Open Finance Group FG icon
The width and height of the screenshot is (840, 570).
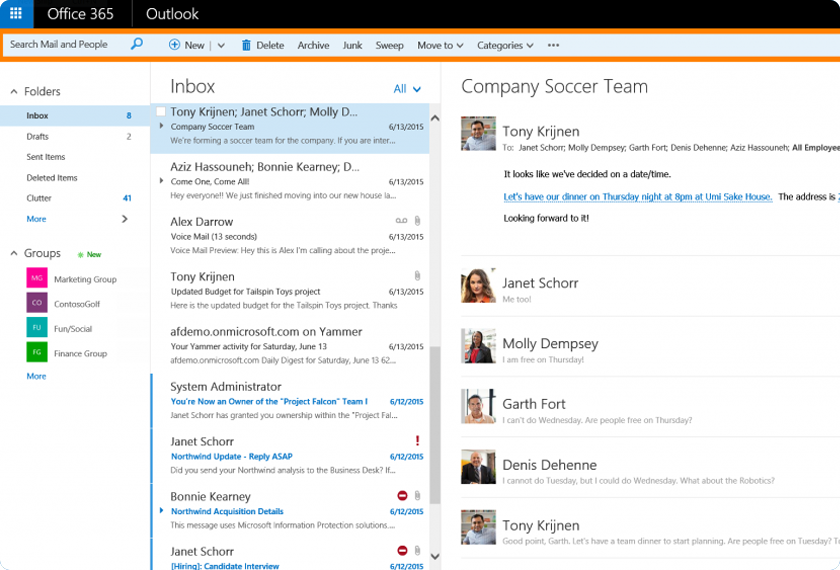click(36, 352)
